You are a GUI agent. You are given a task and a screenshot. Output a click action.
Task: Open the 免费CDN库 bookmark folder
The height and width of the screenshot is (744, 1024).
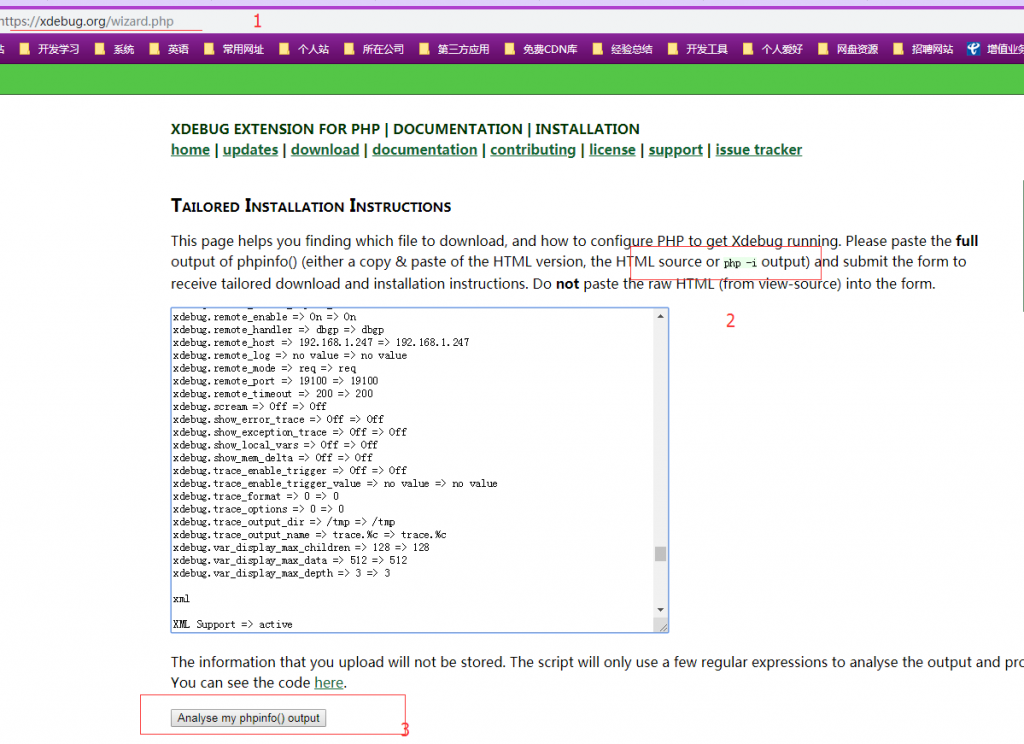pyautogui.click(x=541, y=49)
